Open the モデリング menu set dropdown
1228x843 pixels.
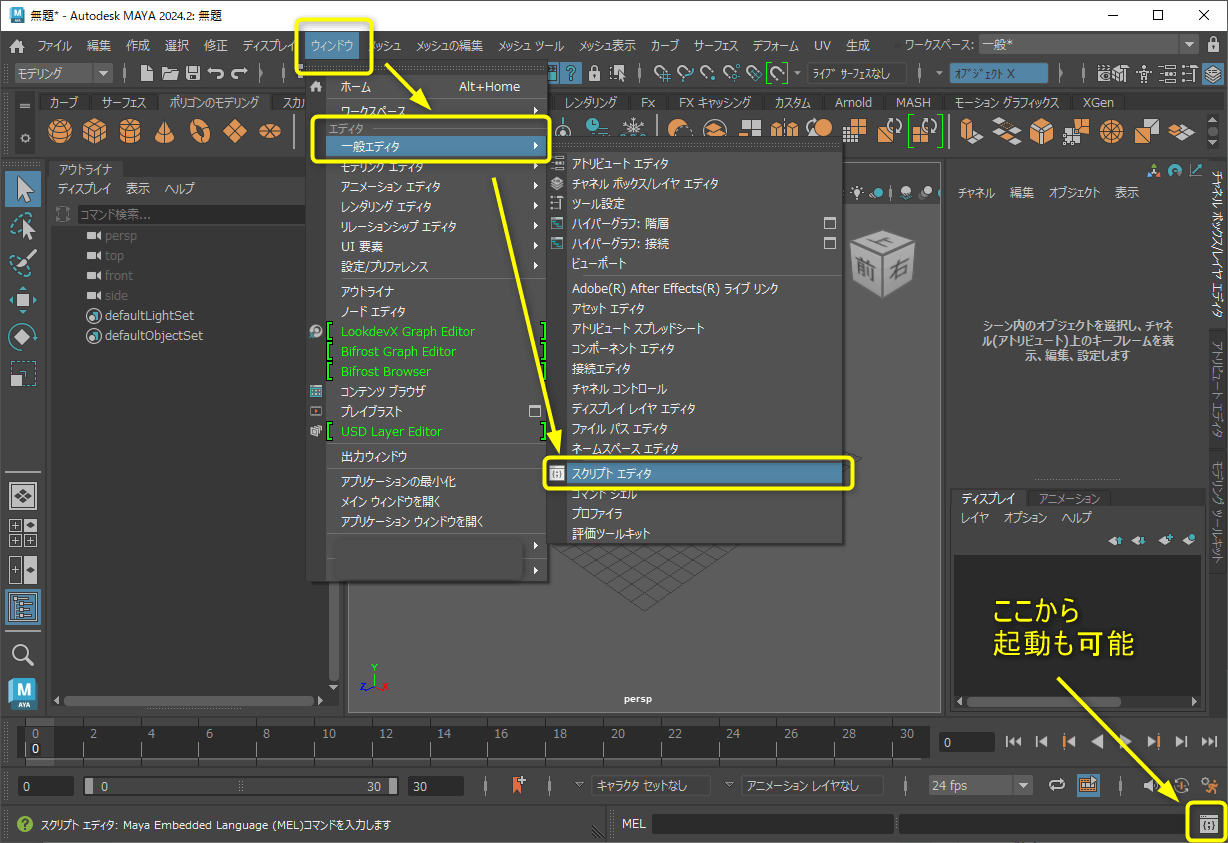[63, 73]
